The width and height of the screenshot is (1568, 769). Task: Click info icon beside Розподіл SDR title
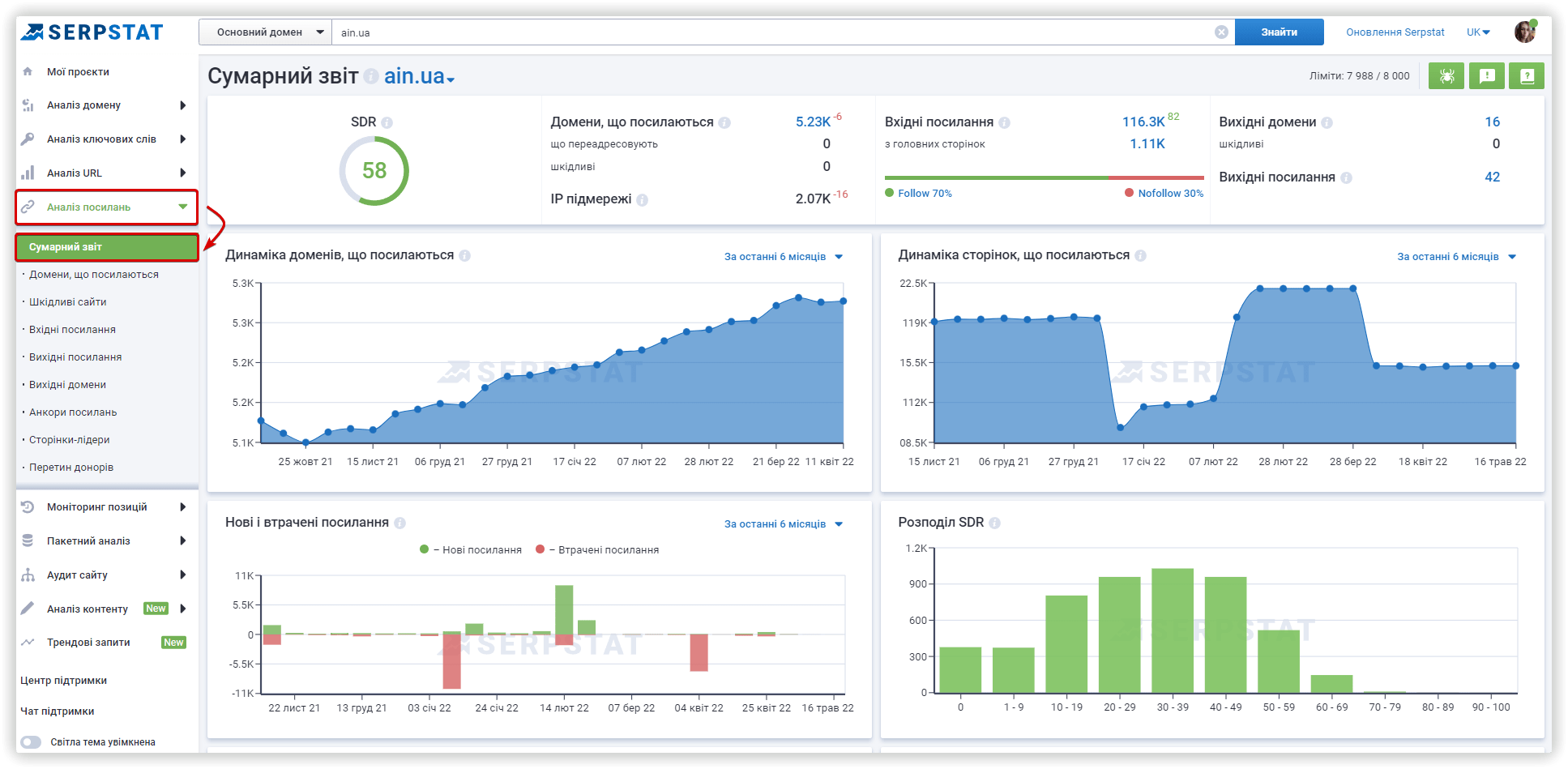tap(994, 523)
